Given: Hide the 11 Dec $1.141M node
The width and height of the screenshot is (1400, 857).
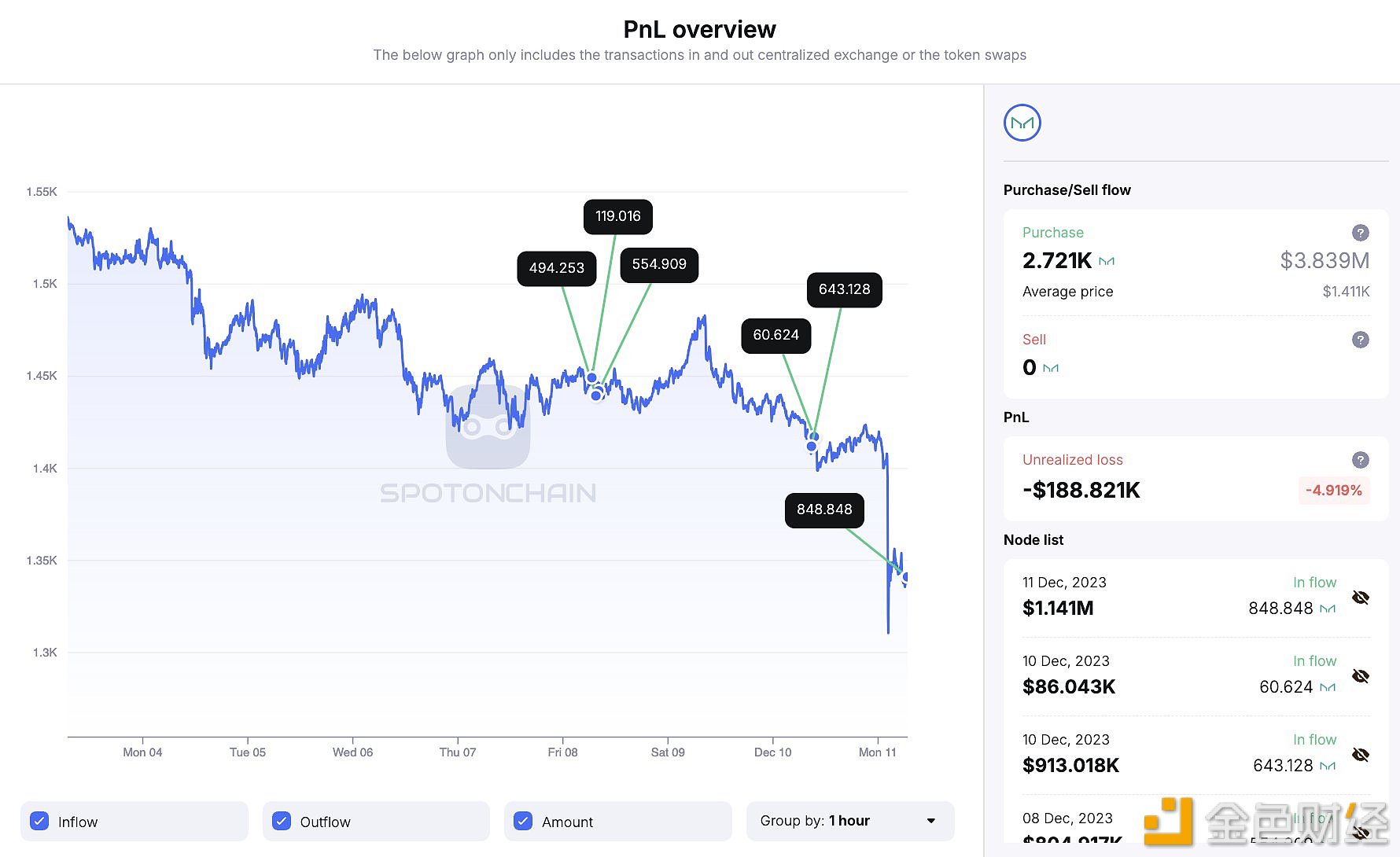Looking at the screenshot, I should (1361, 598).
